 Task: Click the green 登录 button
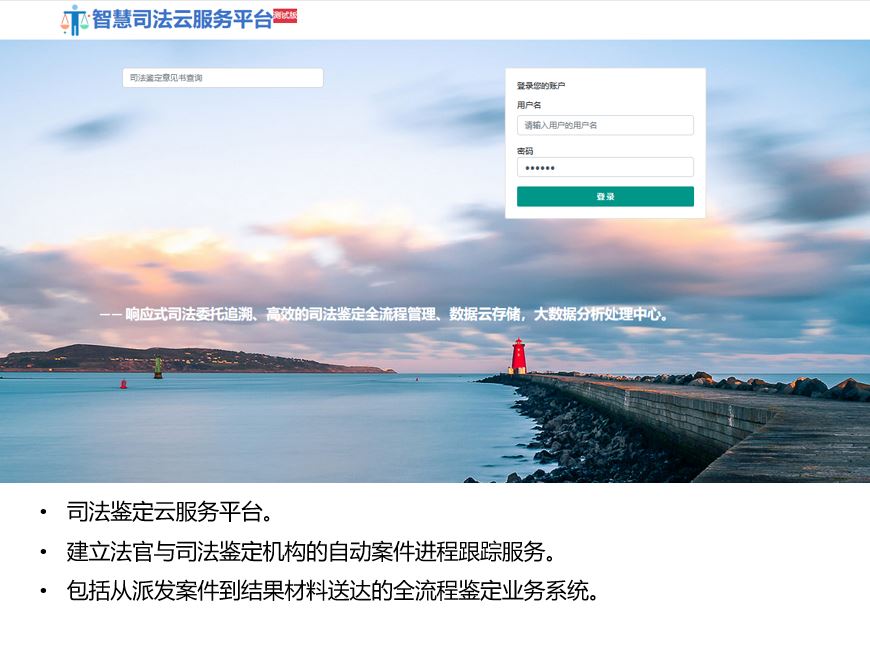[x=605, y=196]
